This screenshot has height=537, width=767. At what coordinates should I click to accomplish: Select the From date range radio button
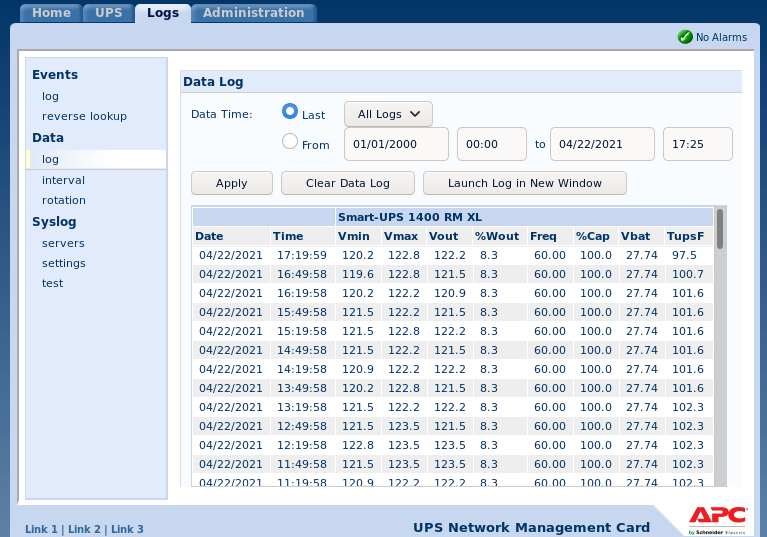[290, 142]
